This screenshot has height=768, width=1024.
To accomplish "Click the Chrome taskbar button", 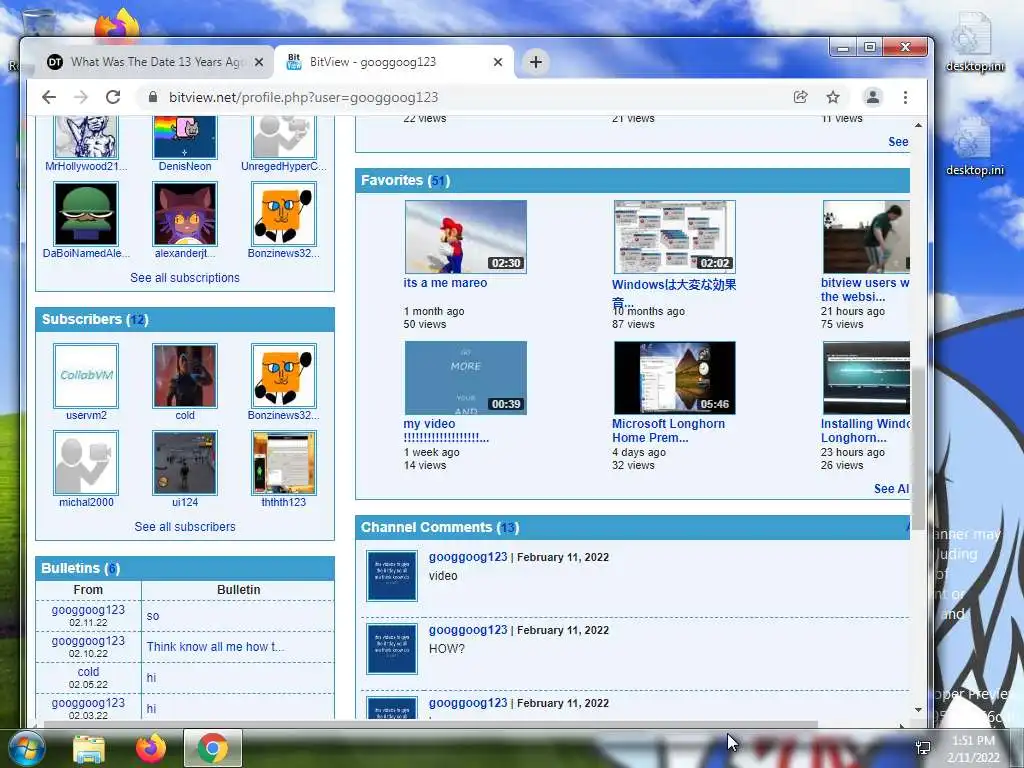I will tap(213, 748).
